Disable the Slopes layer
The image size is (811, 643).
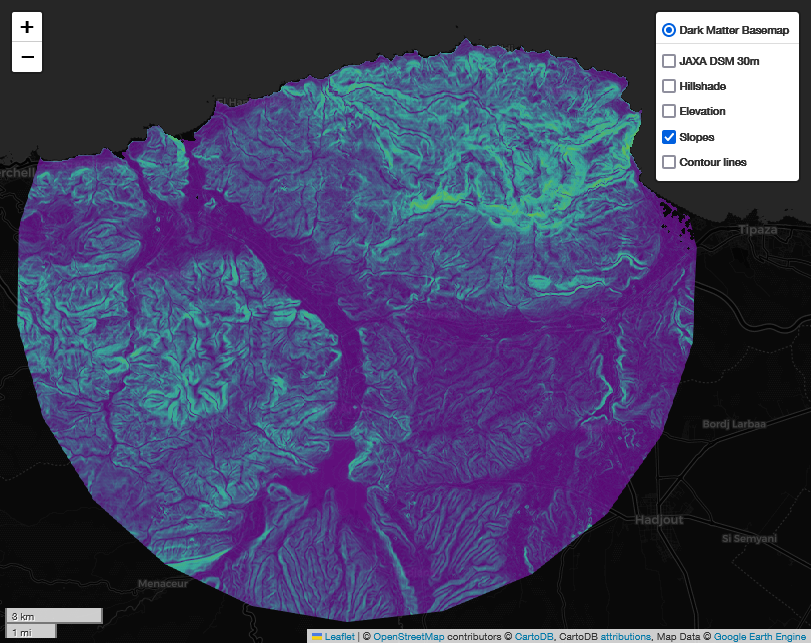pyautogui.click(x=668, y=137)
